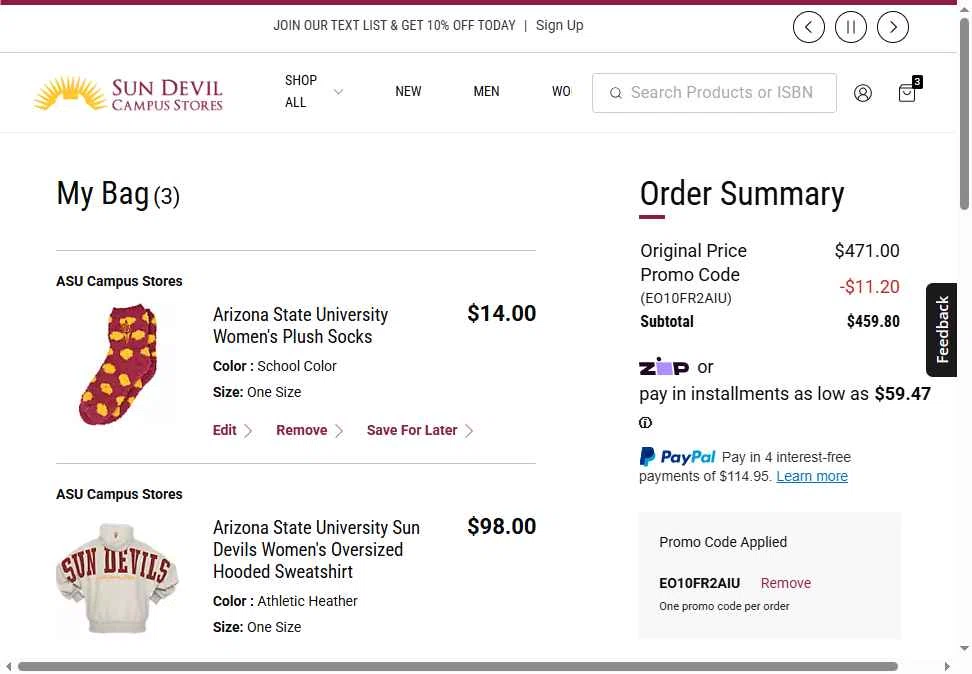The height and width of the screenshot is (674, 972).
Task: Click the Zip payment logo
Action: coord(663,366)
